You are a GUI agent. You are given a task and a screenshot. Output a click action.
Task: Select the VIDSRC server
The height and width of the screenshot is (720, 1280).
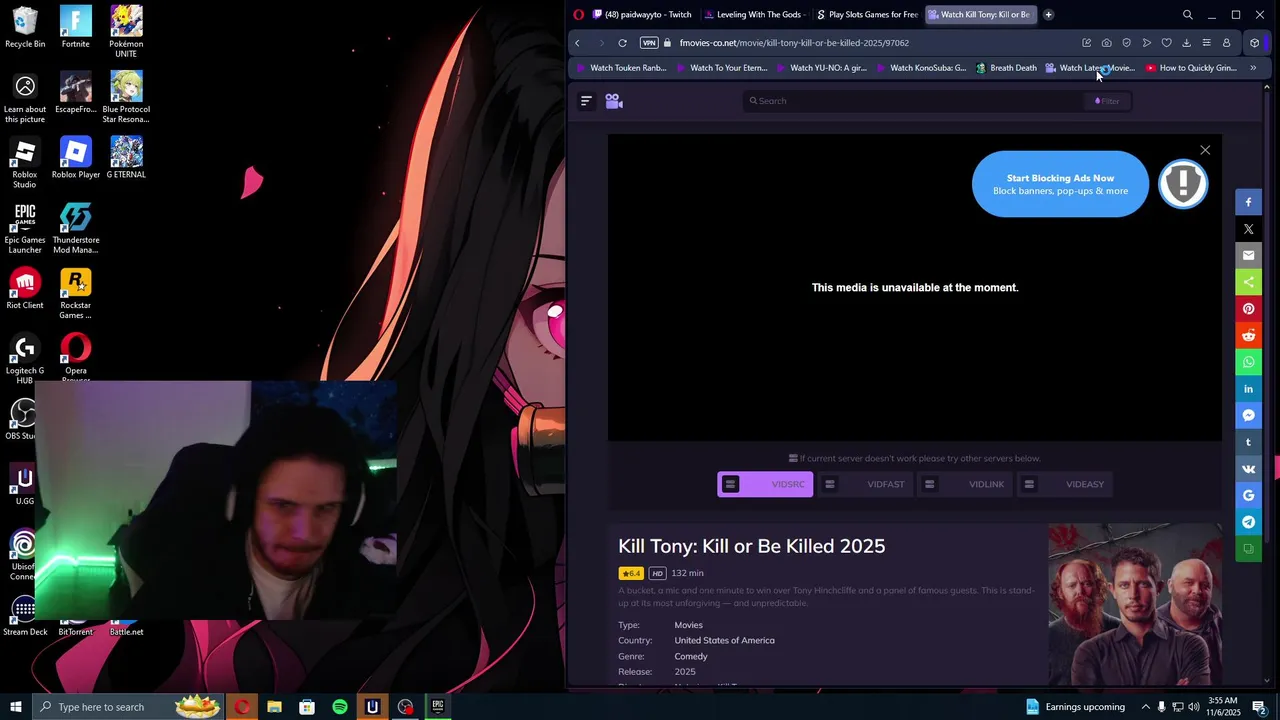(x=765, y=484)
